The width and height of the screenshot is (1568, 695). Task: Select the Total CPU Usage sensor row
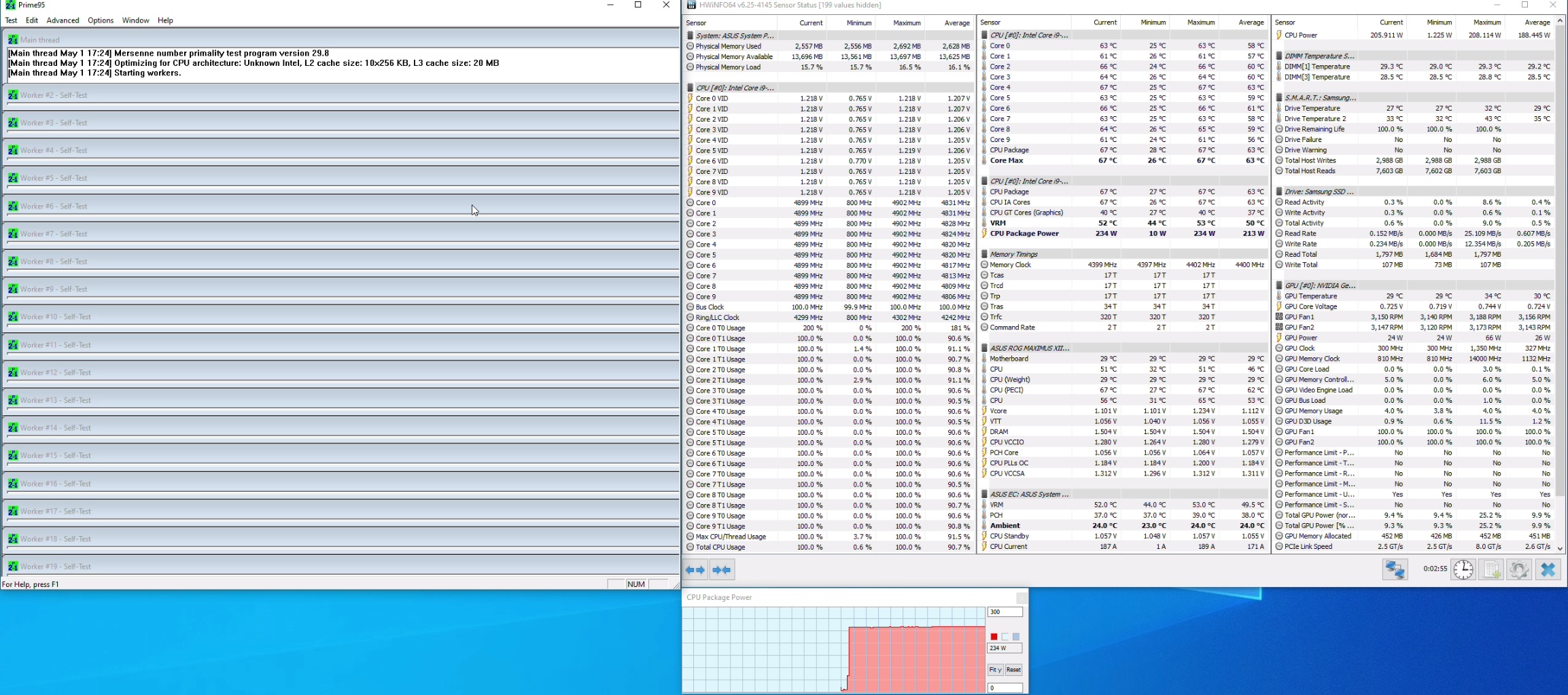[x=829, y=547]
